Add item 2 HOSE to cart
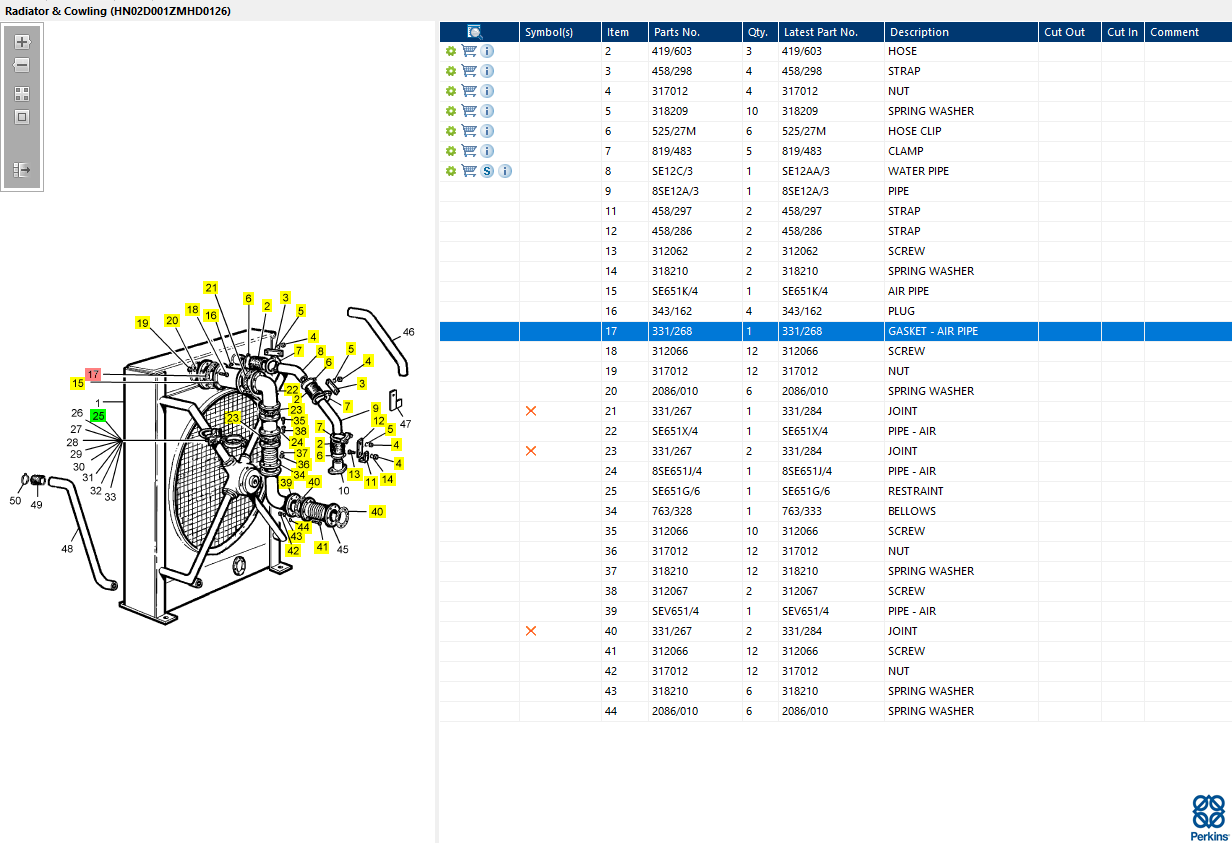 click(469, 51)
